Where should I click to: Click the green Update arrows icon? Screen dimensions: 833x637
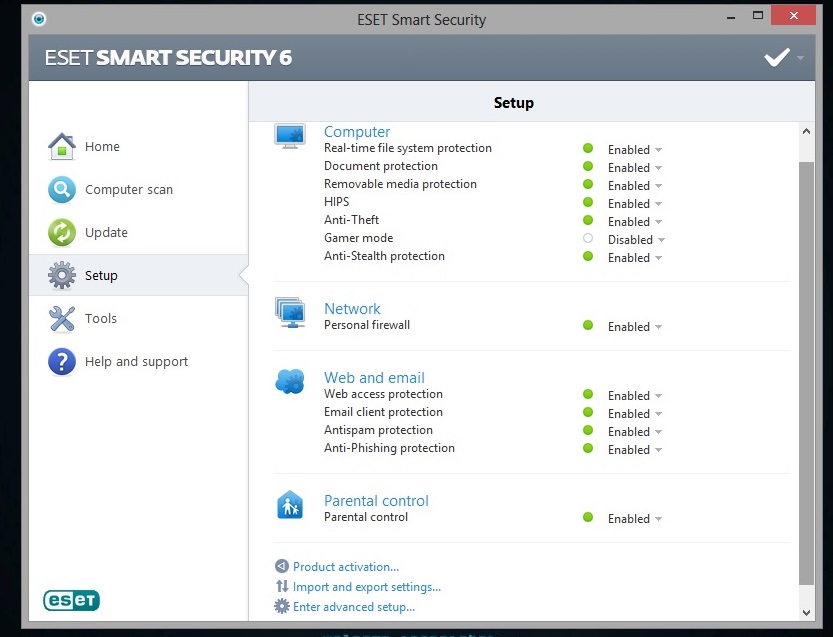pyautogui.click(x=62, y=233)
